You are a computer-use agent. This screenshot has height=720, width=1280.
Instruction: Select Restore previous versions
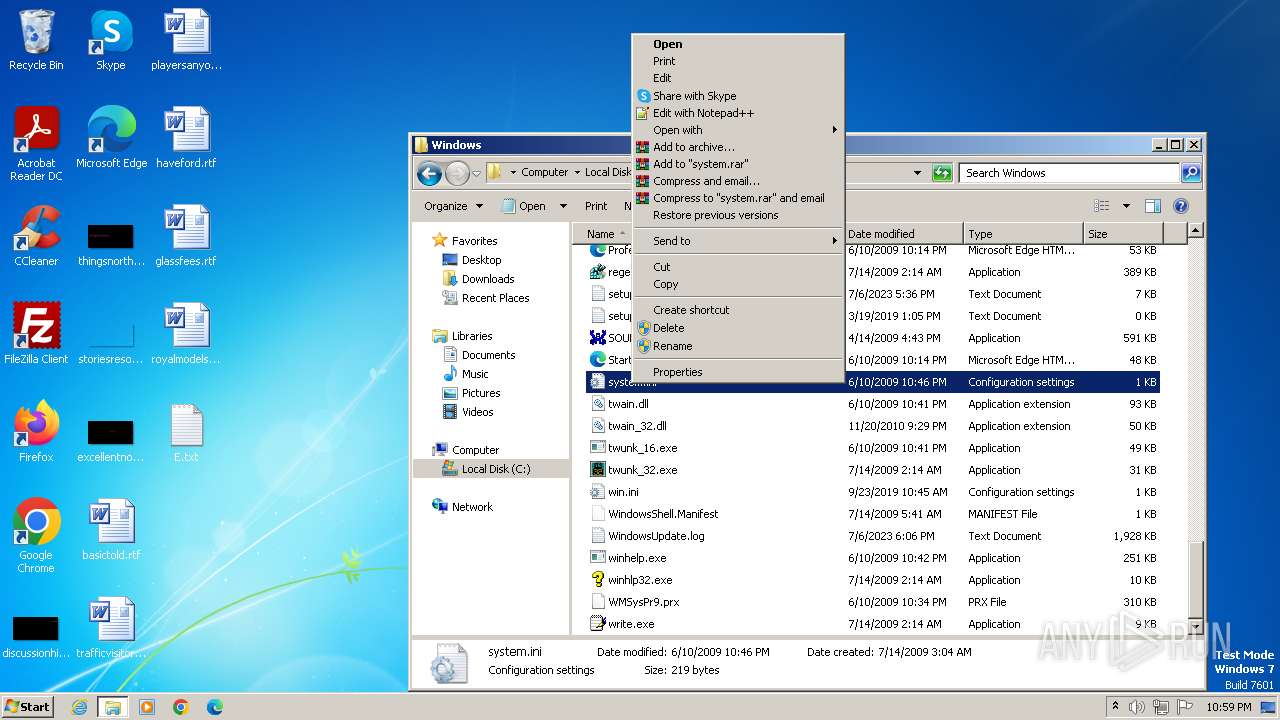point(738,215)
